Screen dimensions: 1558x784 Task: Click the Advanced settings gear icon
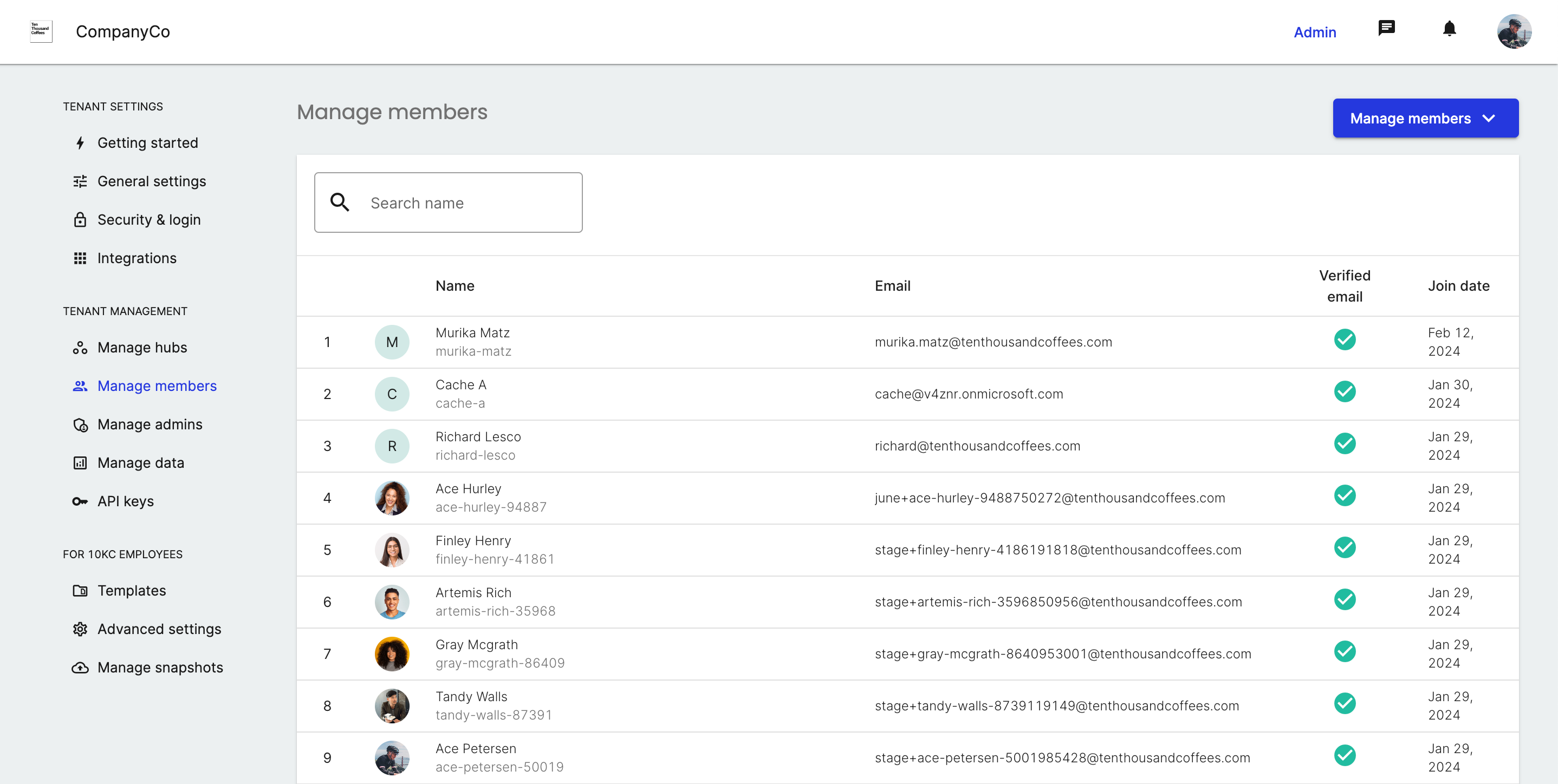pyautogui.click(x=80, y=629)
